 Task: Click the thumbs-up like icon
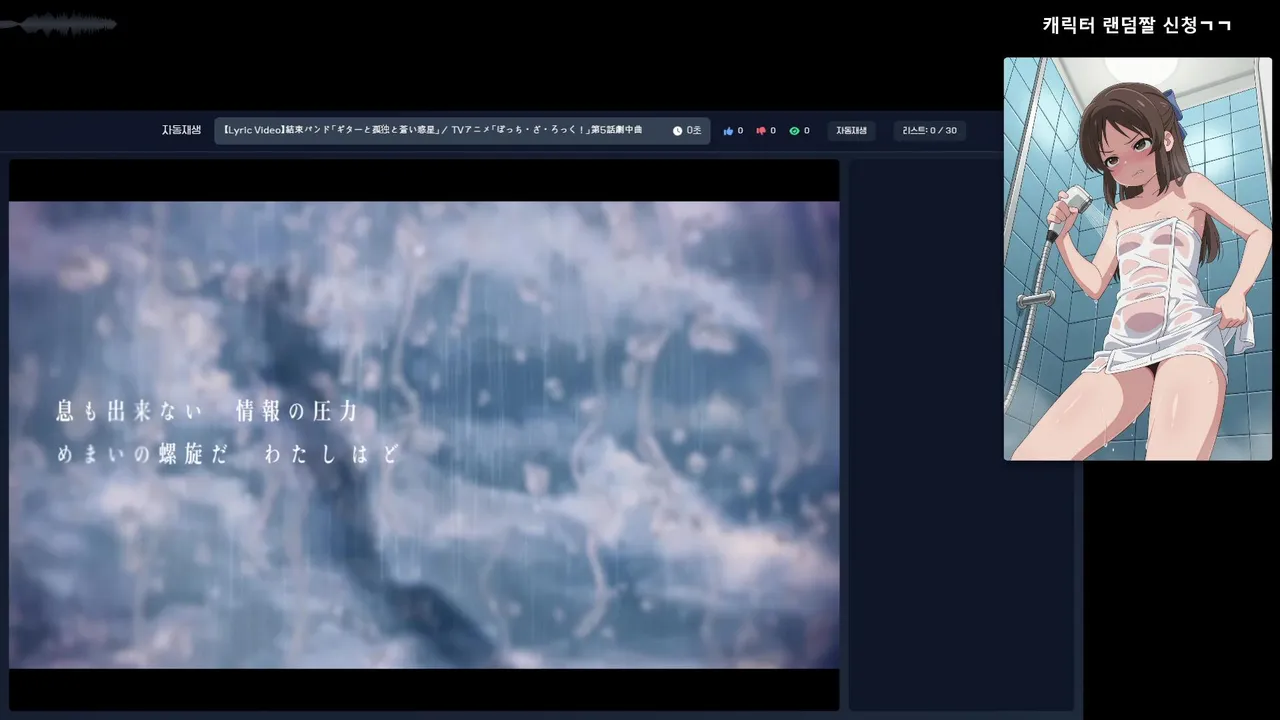click(x=728, y=131)
